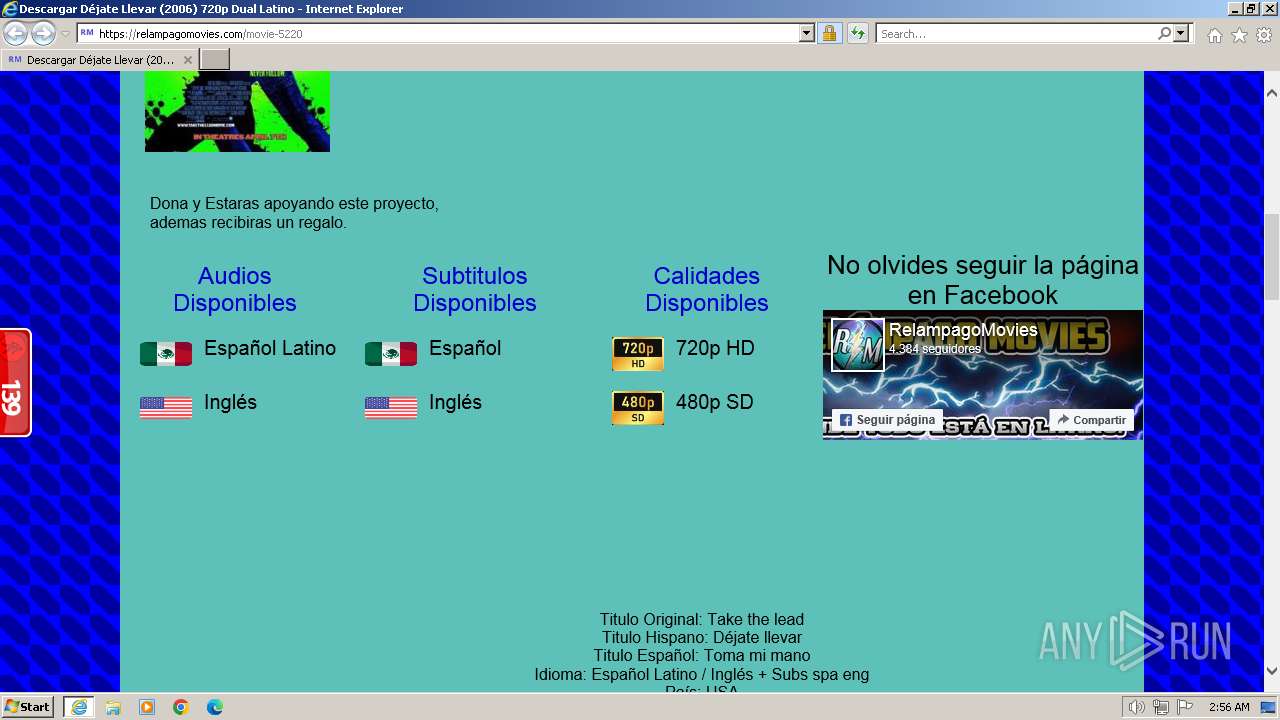The width and height of the screenshot is (1280, 720).
Task: Click the page refresh icon
Action: click(857, 34)
